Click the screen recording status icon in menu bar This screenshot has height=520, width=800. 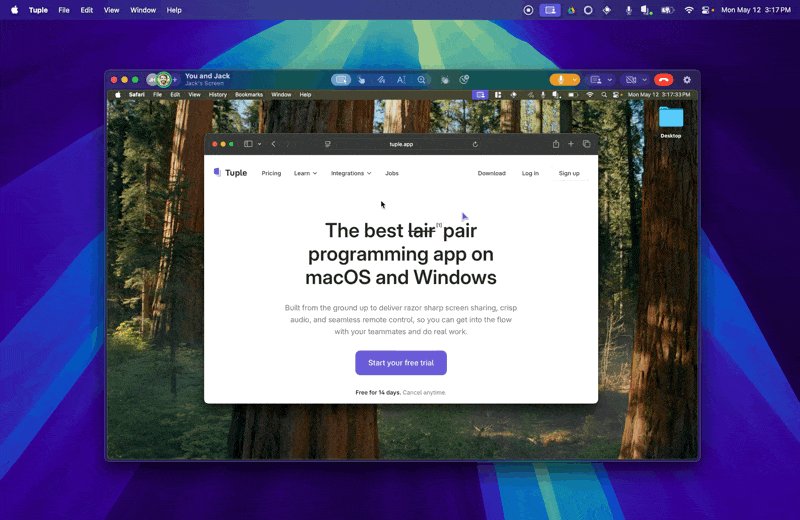coord(529,10)
